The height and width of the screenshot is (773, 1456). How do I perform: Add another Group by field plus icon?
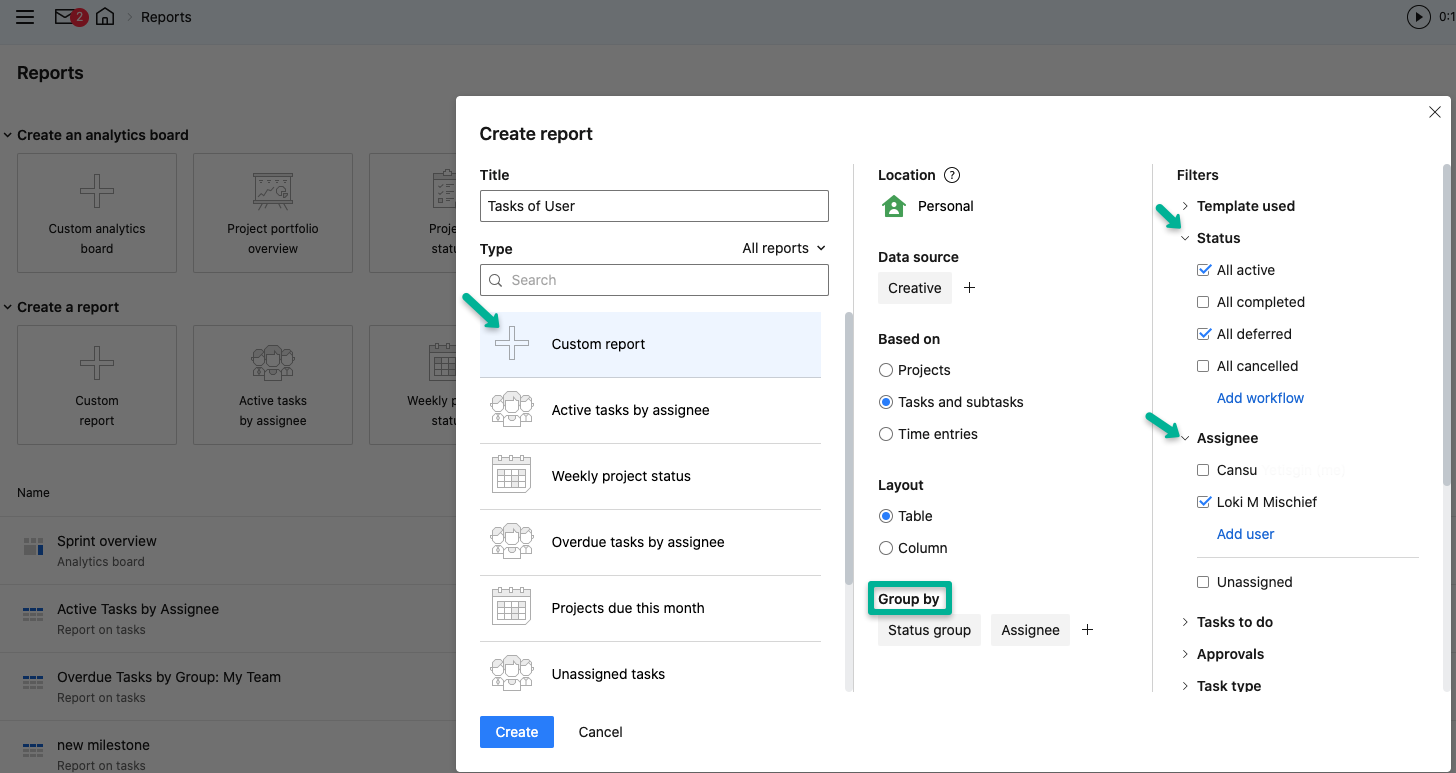tap(1088, 630)
